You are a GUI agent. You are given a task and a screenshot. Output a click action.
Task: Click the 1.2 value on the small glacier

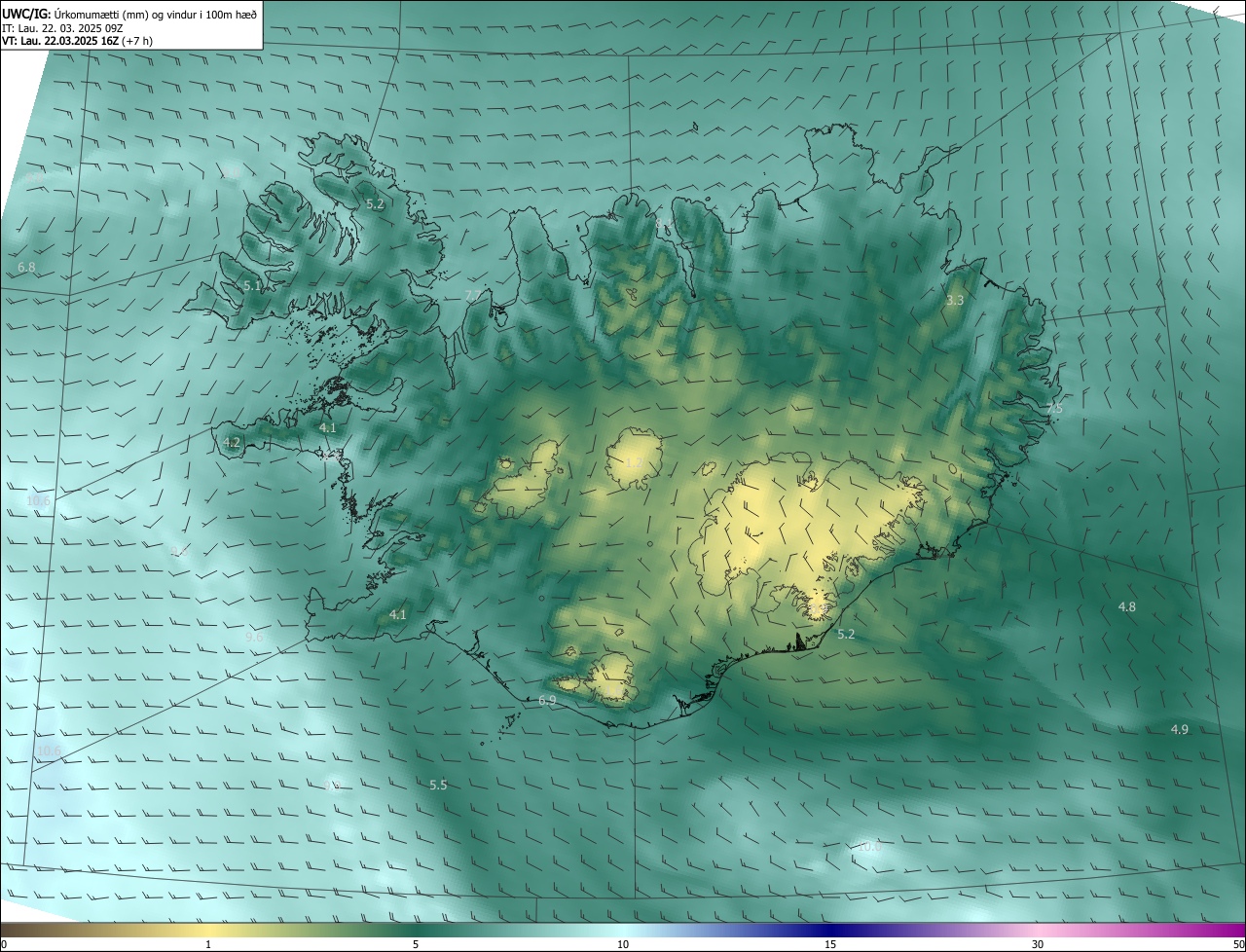click(634, 461)
